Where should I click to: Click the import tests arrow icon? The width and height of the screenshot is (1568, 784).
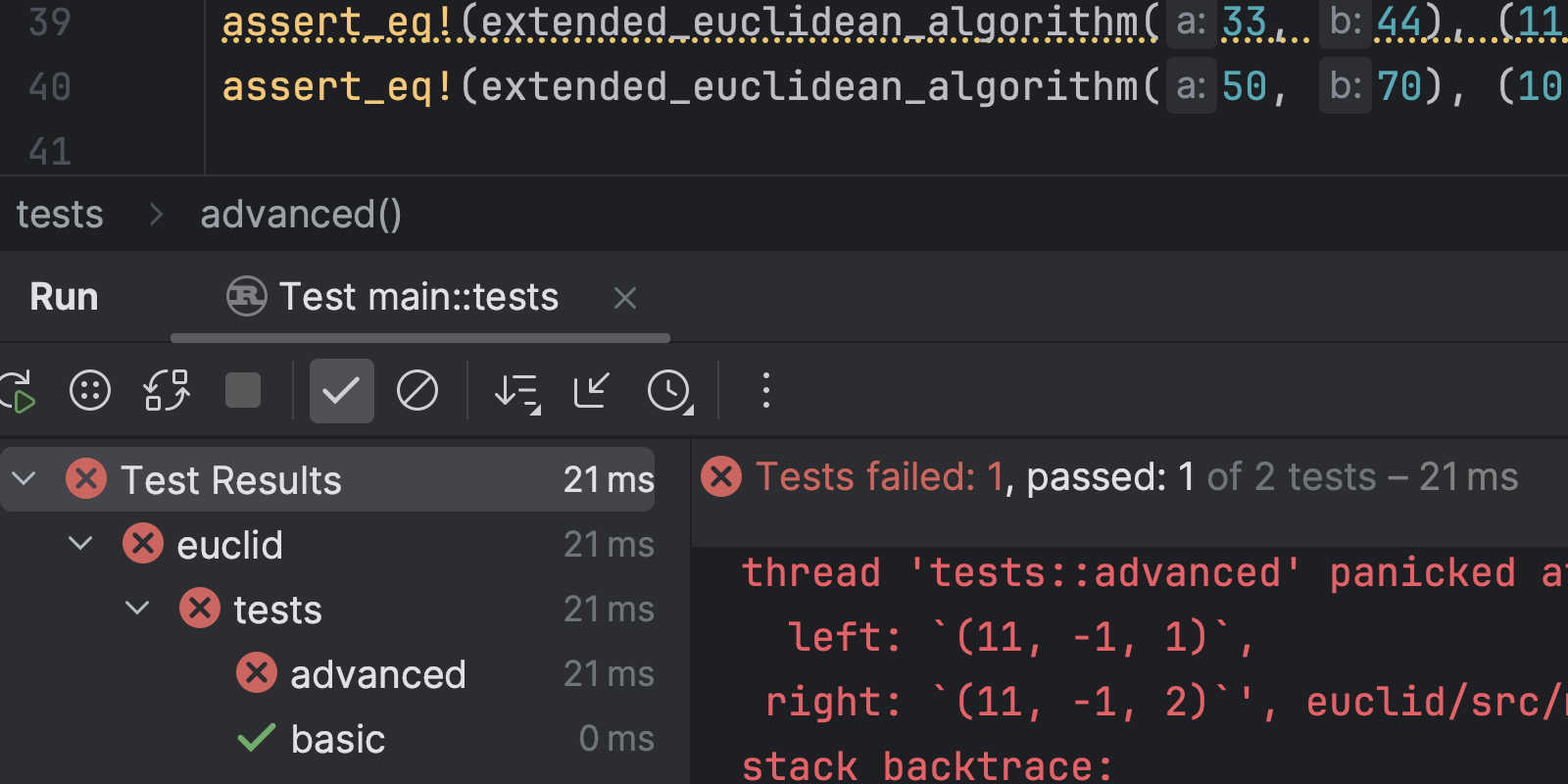click(x=592, y=391)
